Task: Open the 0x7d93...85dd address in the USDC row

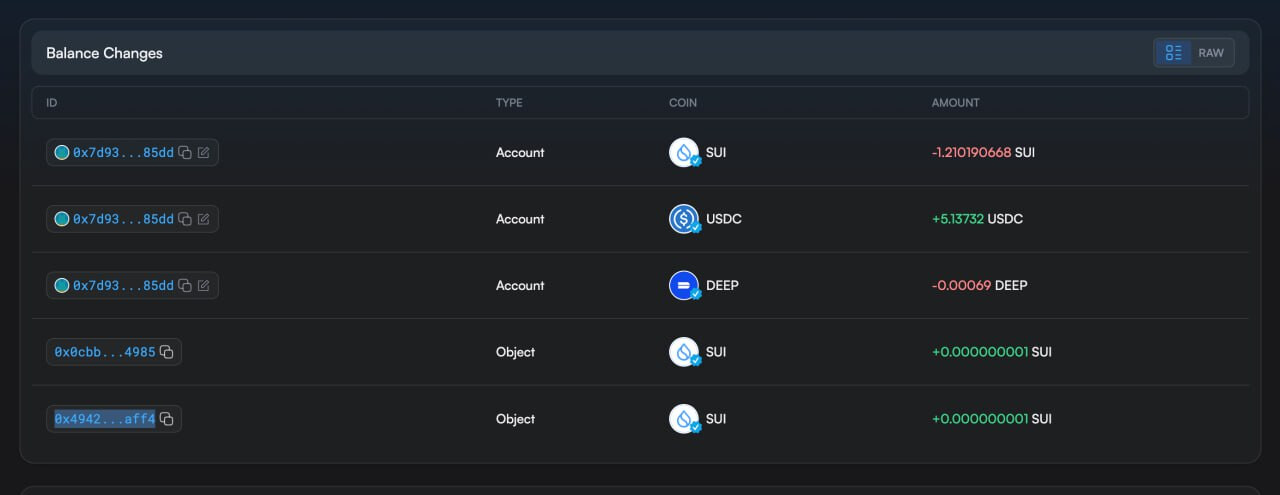Action: (x=123, y=219)
